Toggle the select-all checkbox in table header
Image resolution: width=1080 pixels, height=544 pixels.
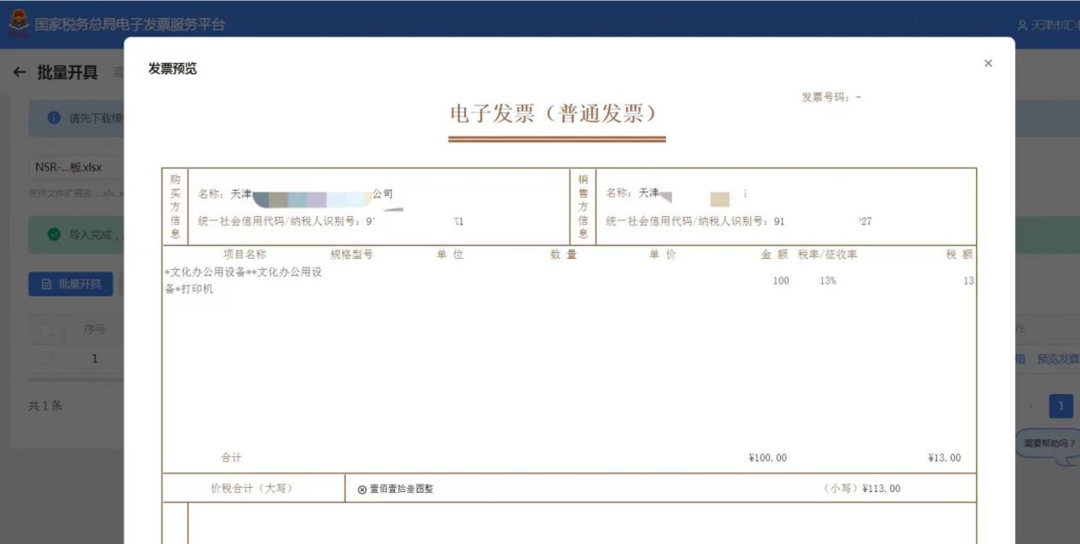coord(46,329)
